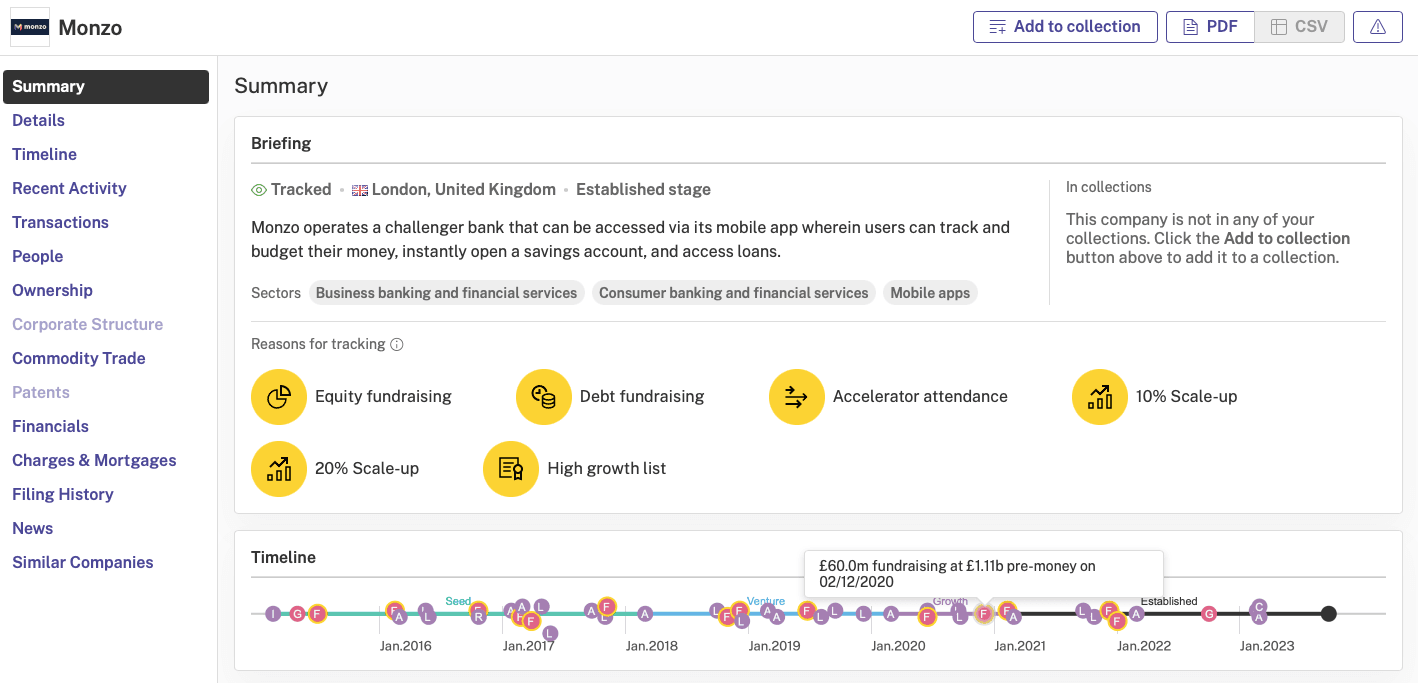Click the highlighted 'F' marker under the tooltip
Viewport: 1418px width, 683px height.
point(984,614)
